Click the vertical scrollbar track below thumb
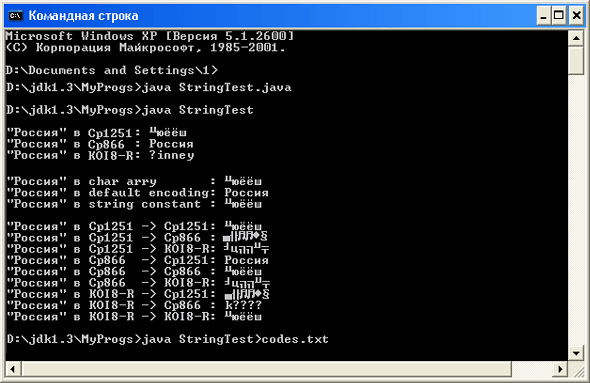 [576, 210]
